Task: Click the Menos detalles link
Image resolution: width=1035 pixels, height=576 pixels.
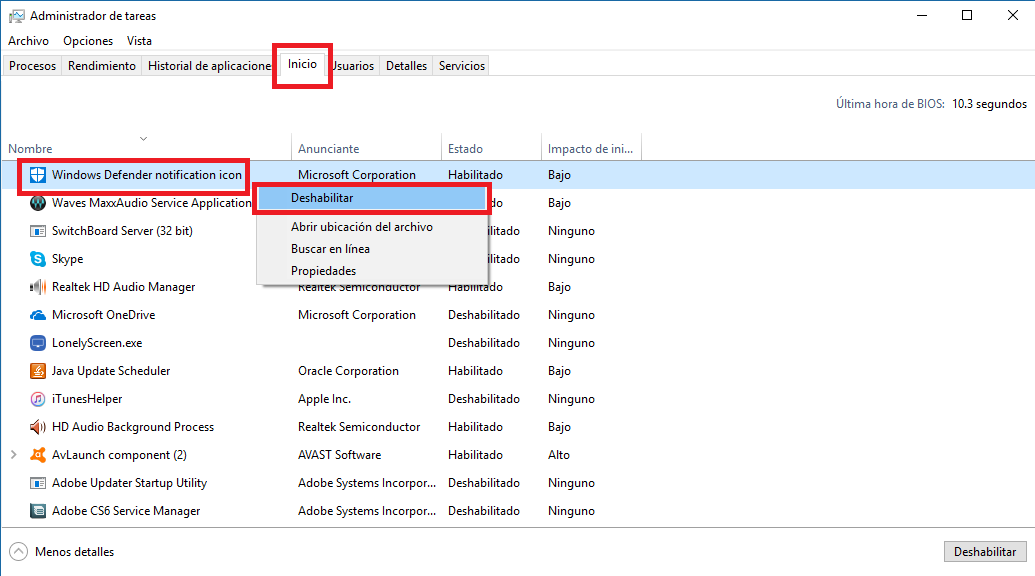Action: [x=74, y=552]
